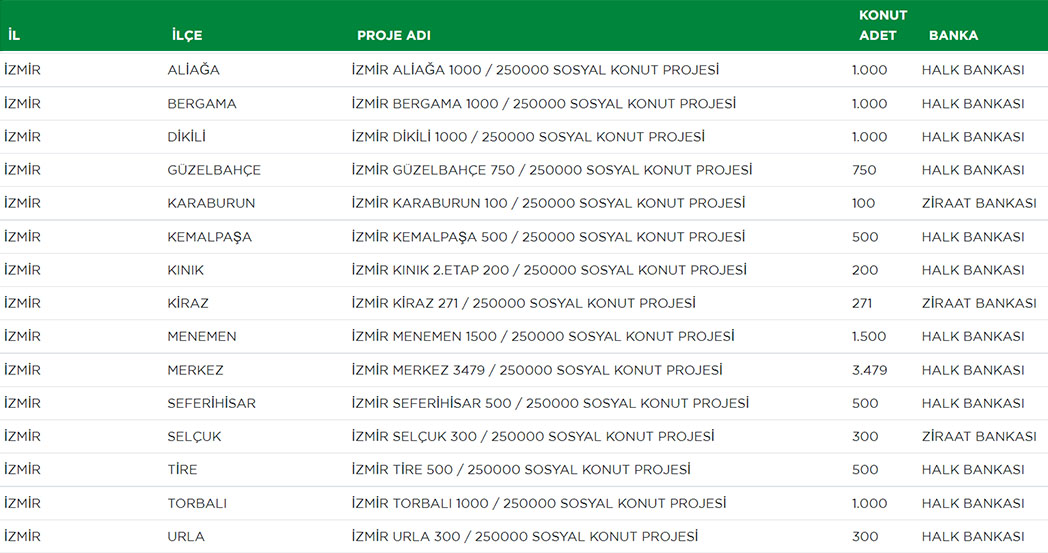
Task: Open İzmir Aliağa 1000 project link
Action: coord(535,70)
